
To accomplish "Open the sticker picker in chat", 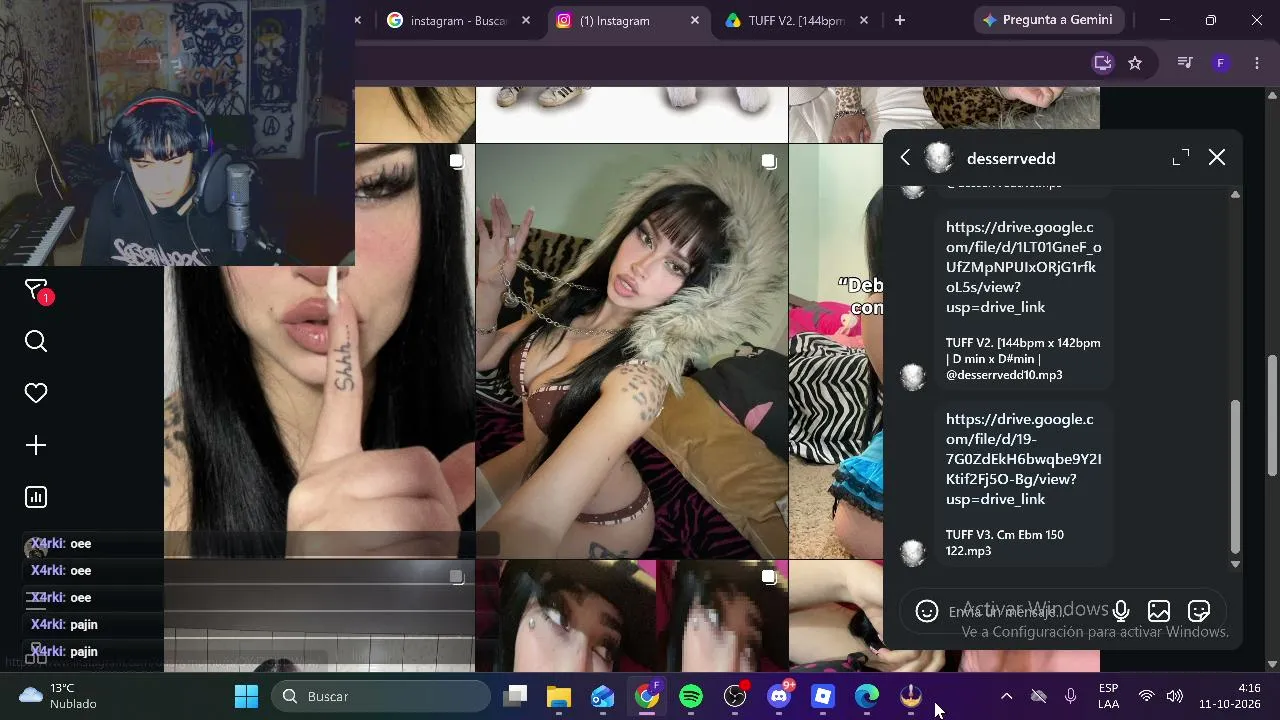I will tap(1199, 611).
